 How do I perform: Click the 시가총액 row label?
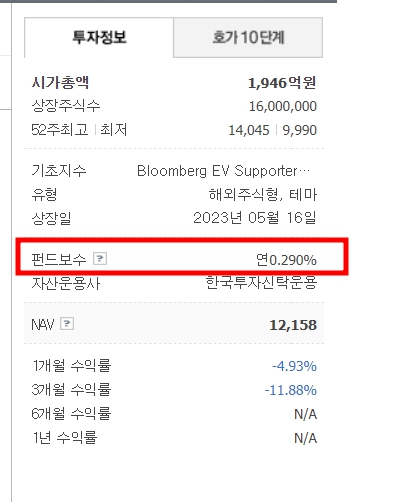tap(60, 82)
